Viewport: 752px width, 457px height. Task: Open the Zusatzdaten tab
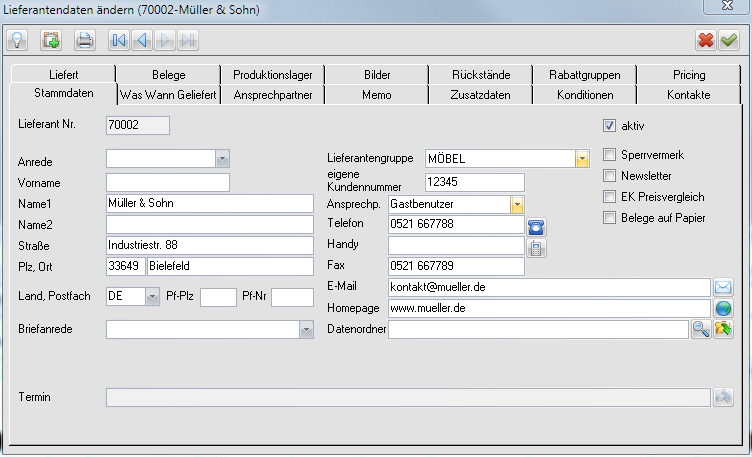(481, 95)
